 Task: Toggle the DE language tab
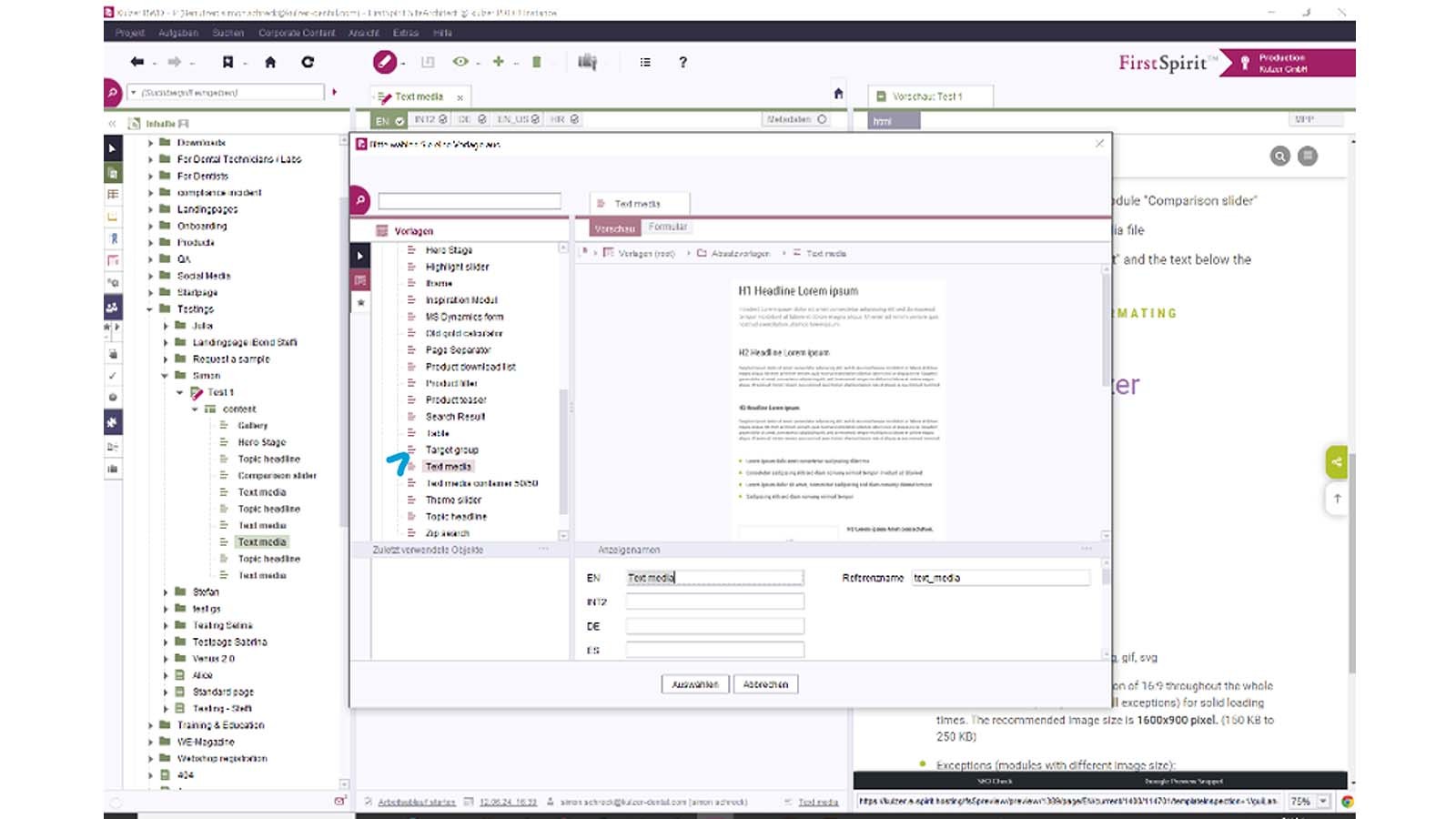[x=472, y=119]
